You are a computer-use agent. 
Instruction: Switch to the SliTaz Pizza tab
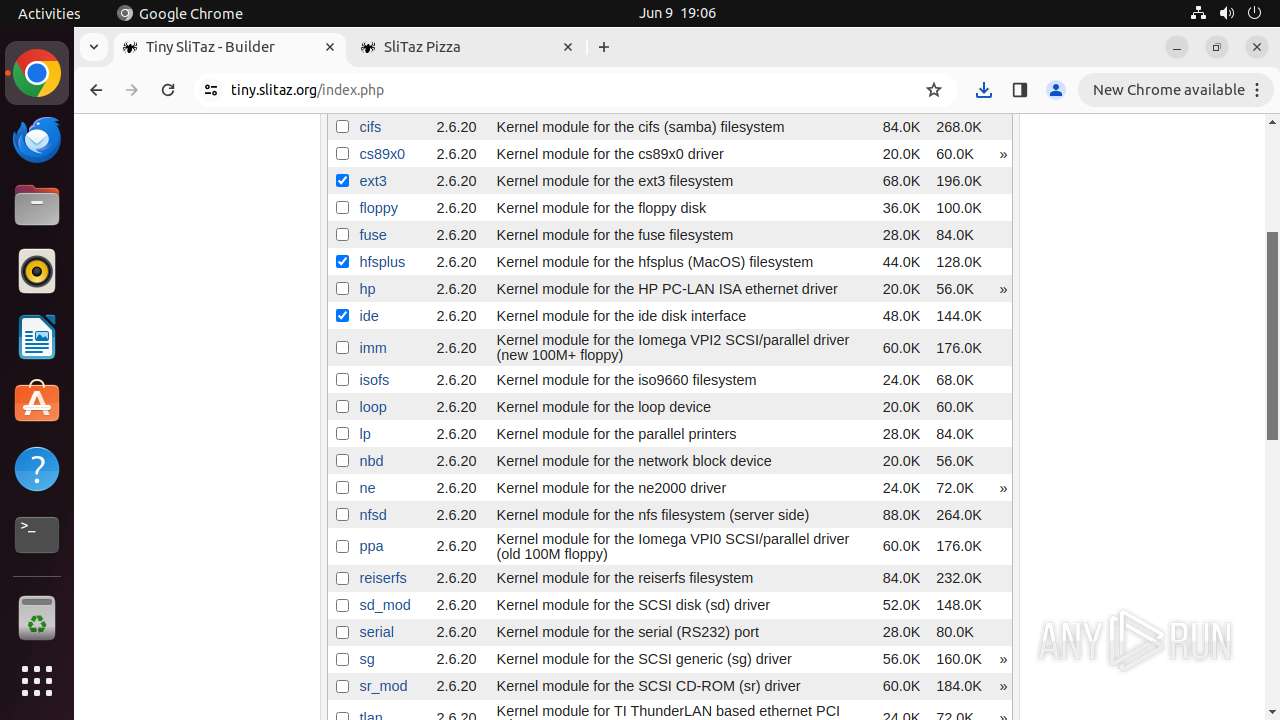coord(465,47)
